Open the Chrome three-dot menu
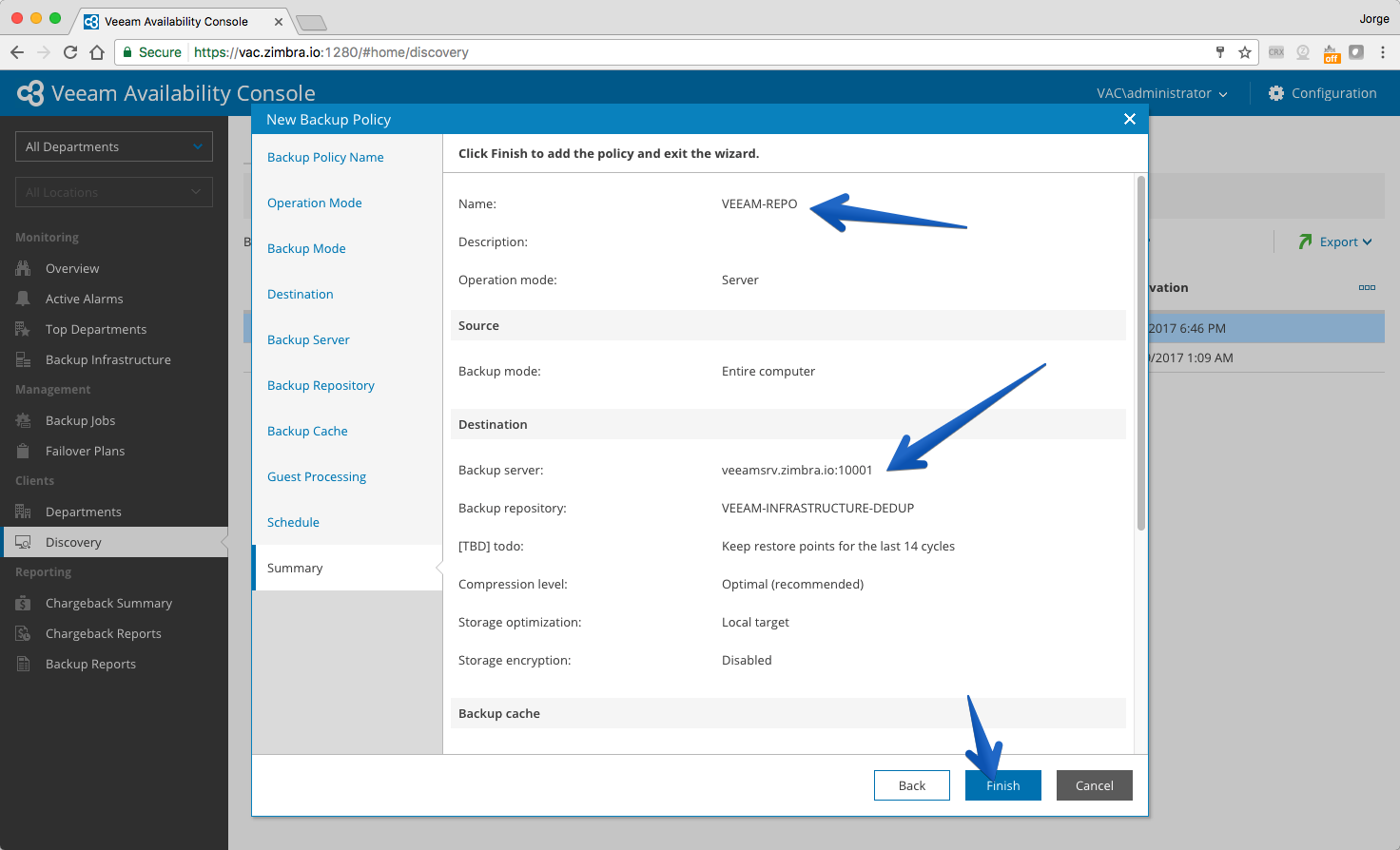Viewport: 1400px width, 850px height. 1383,52
